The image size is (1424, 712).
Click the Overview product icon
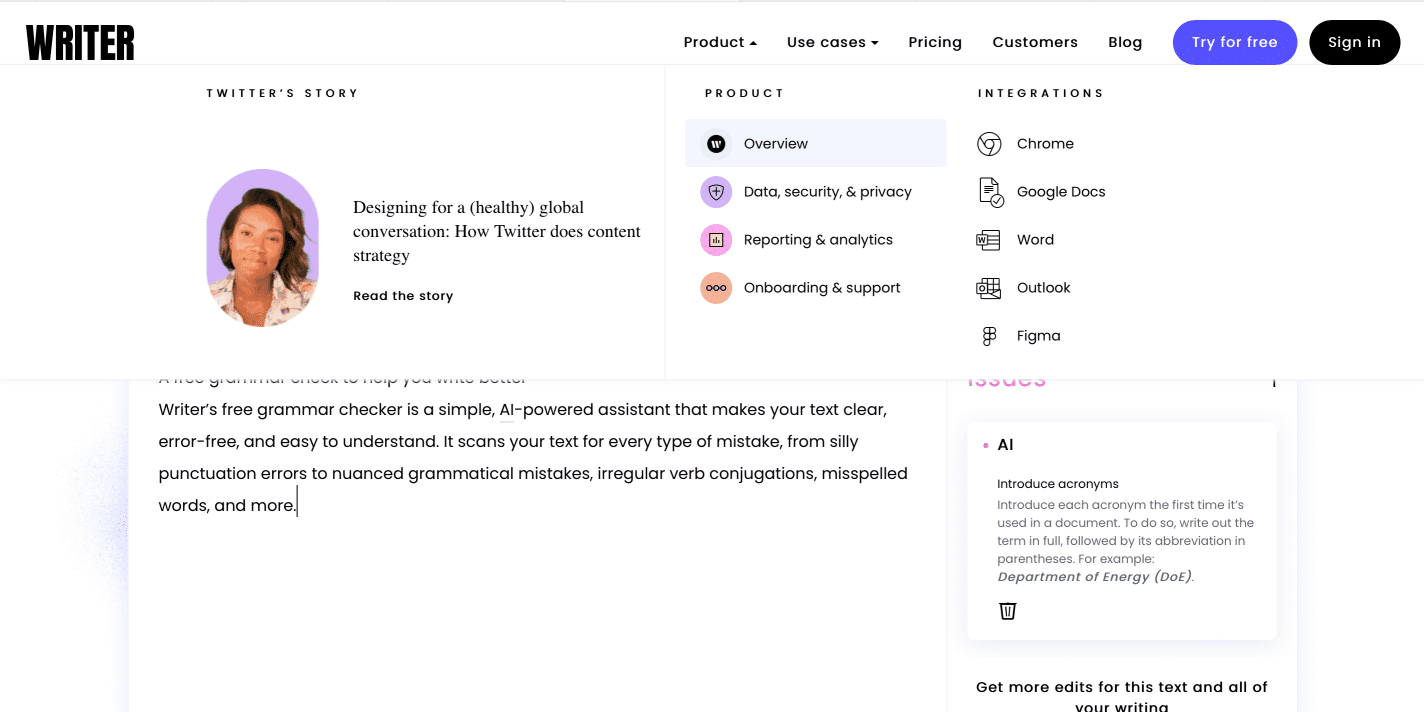[716, 144]
